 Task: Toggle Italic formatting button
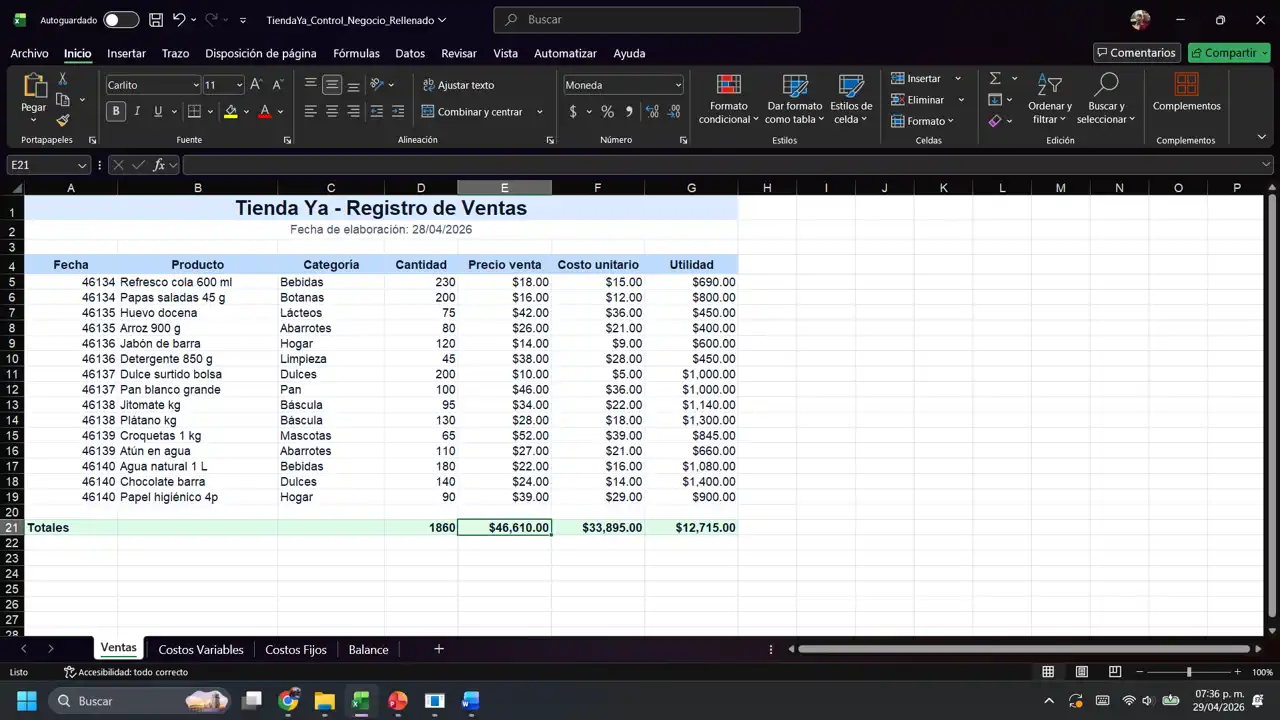pos(137,112)
